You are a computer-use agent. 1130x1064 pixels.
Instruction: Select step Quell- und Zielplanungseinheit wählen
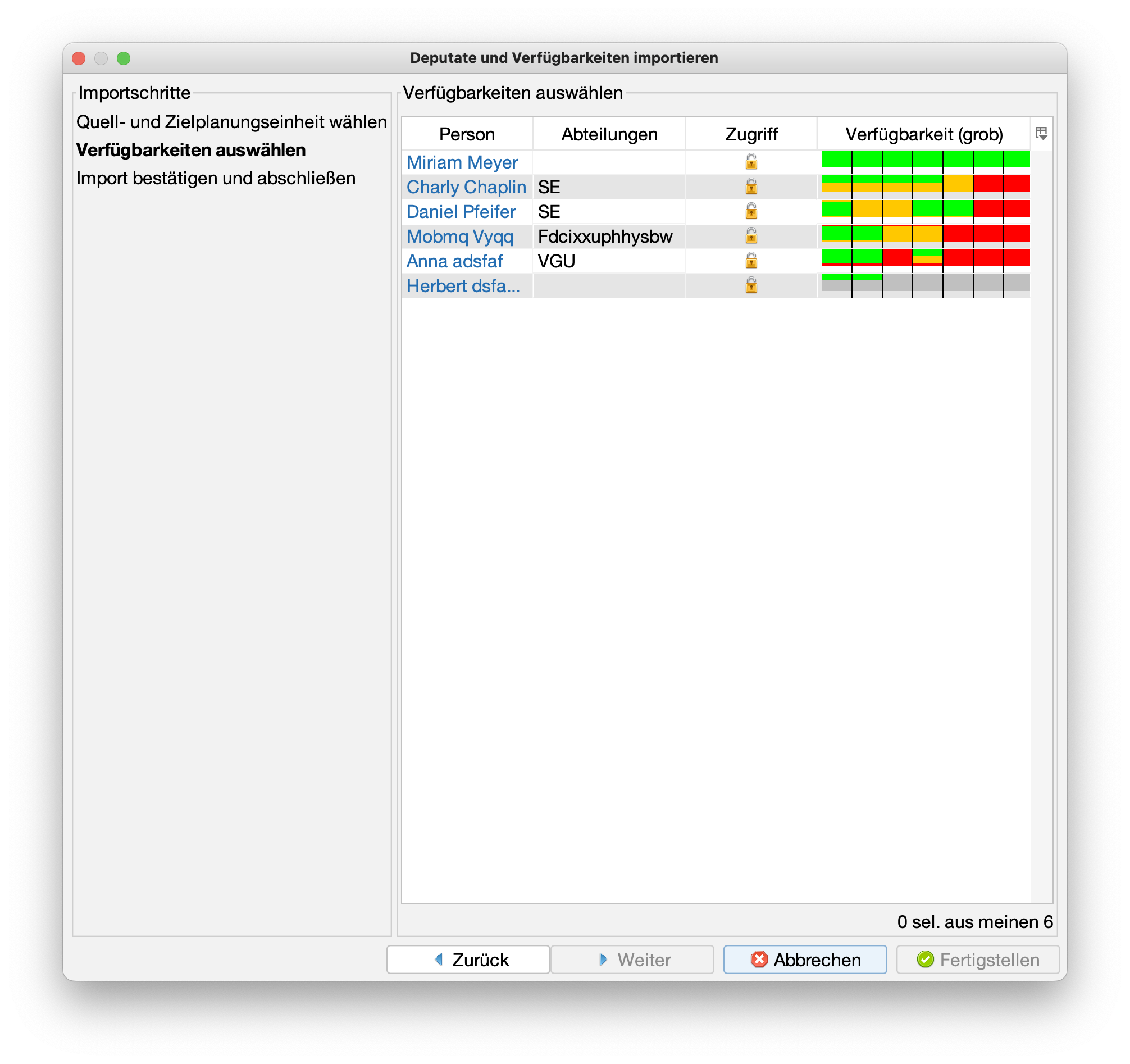pyautogui.click(x=231, y=122)
